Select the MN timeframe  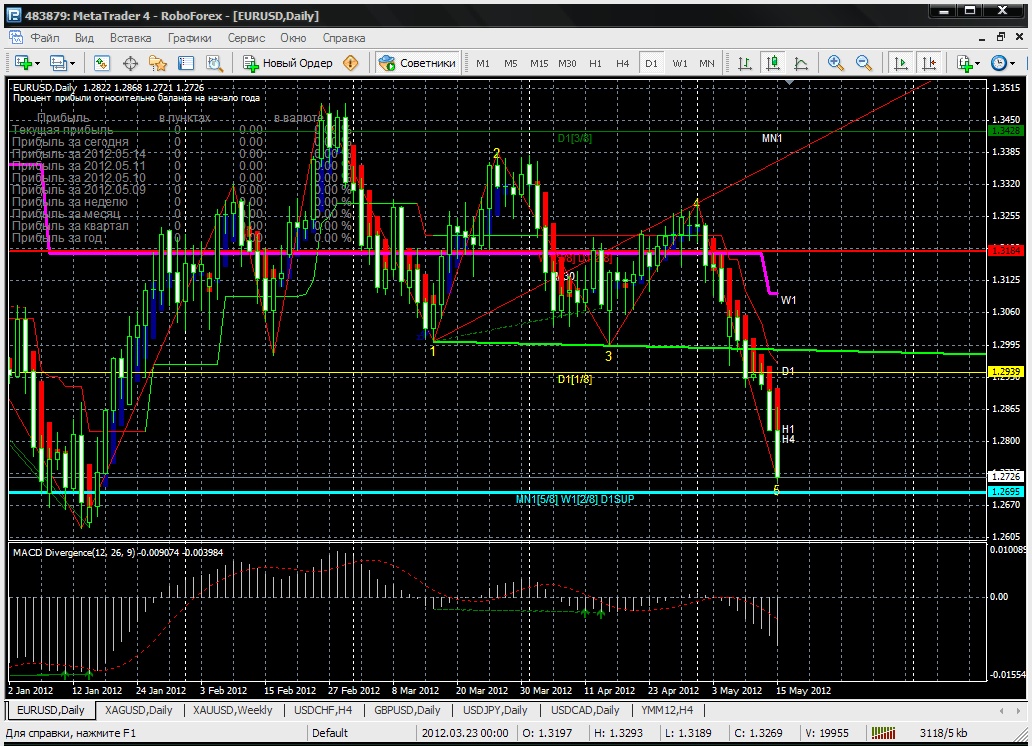pos(707,63)
